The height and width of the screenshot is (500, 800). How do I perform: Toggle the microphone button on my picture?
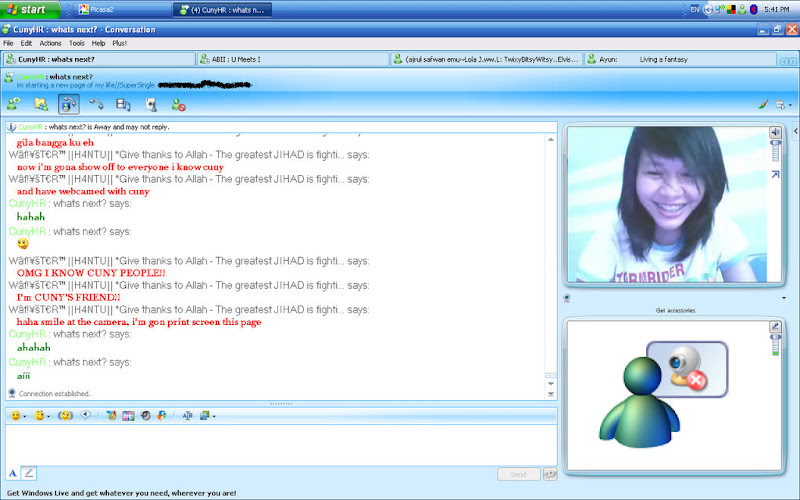click(x=775, y=327)
